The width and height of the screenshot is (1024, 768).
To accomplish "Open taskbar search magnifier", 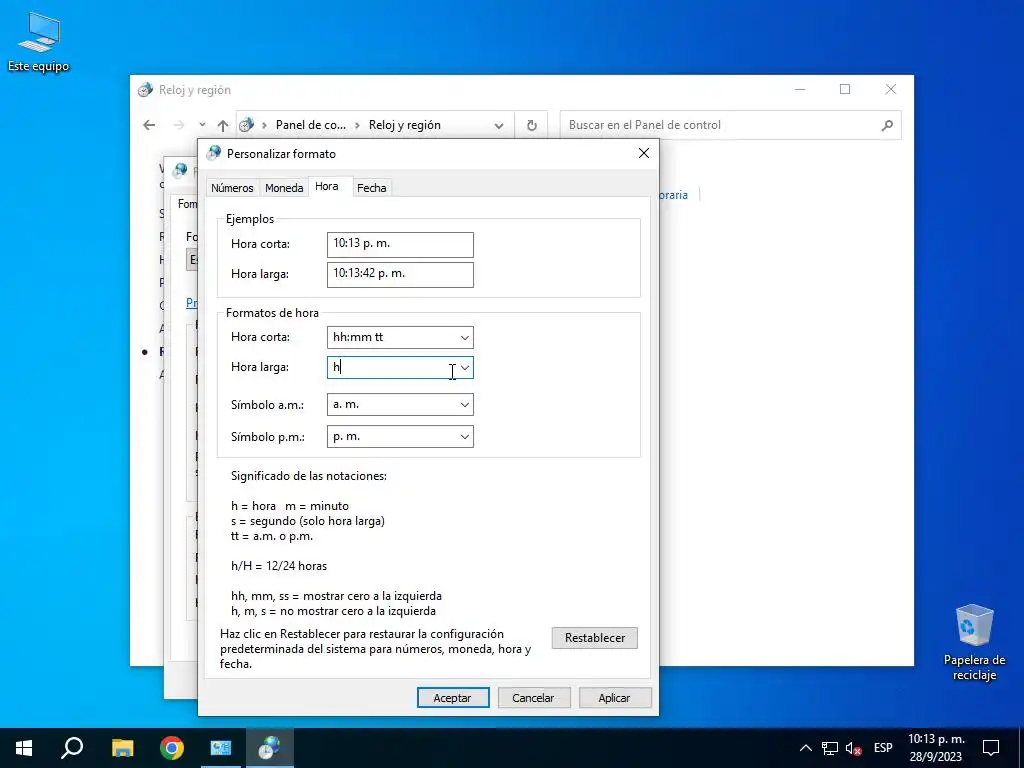I will [x=72, y=748].
